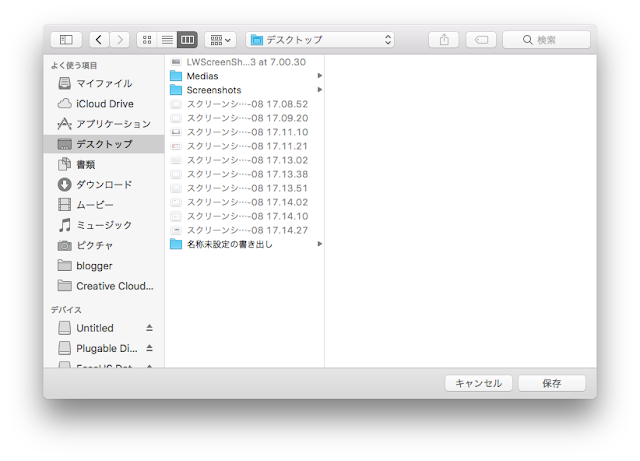
Task: Eject the Plugable Di... device
Action: pos(149,348)
